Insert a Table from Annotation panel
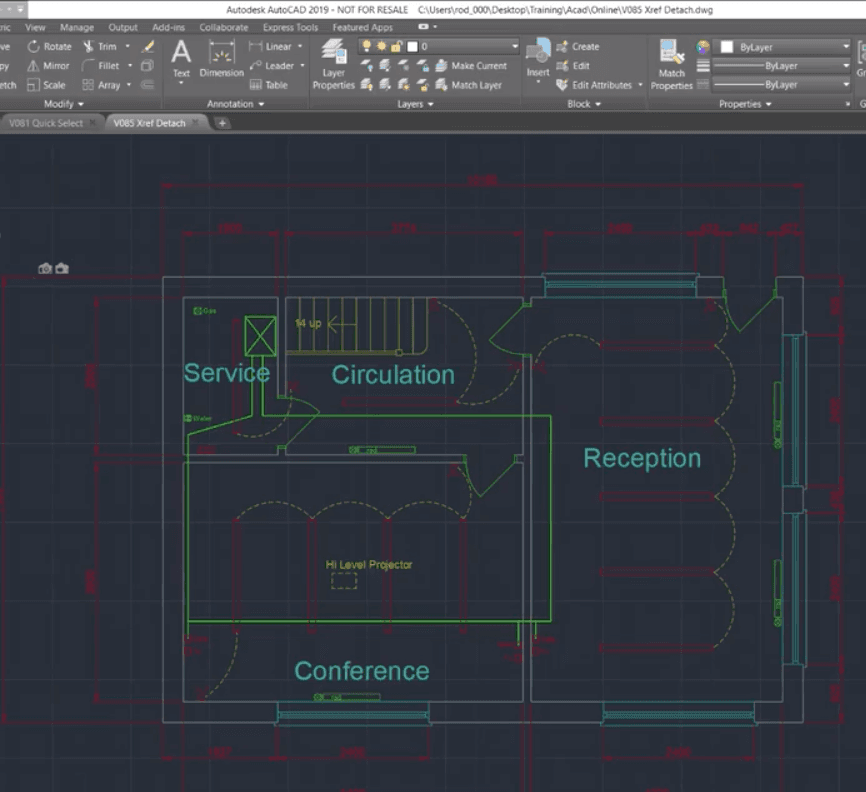866x792 pixels. 268,85
